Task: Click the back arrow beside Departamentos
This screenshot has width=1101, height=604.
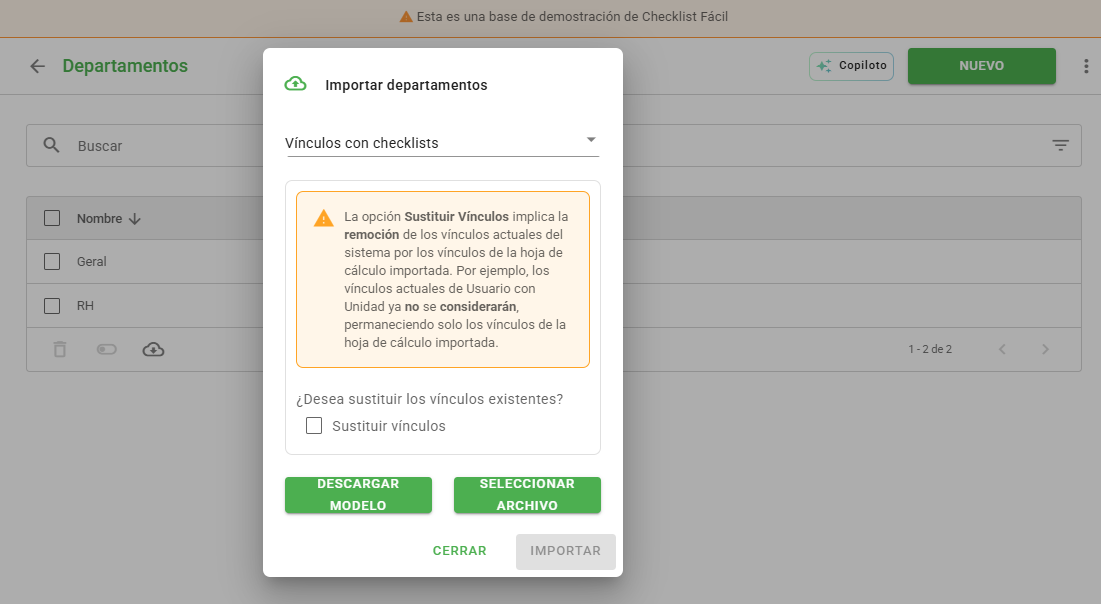Action: pos(37,66)
